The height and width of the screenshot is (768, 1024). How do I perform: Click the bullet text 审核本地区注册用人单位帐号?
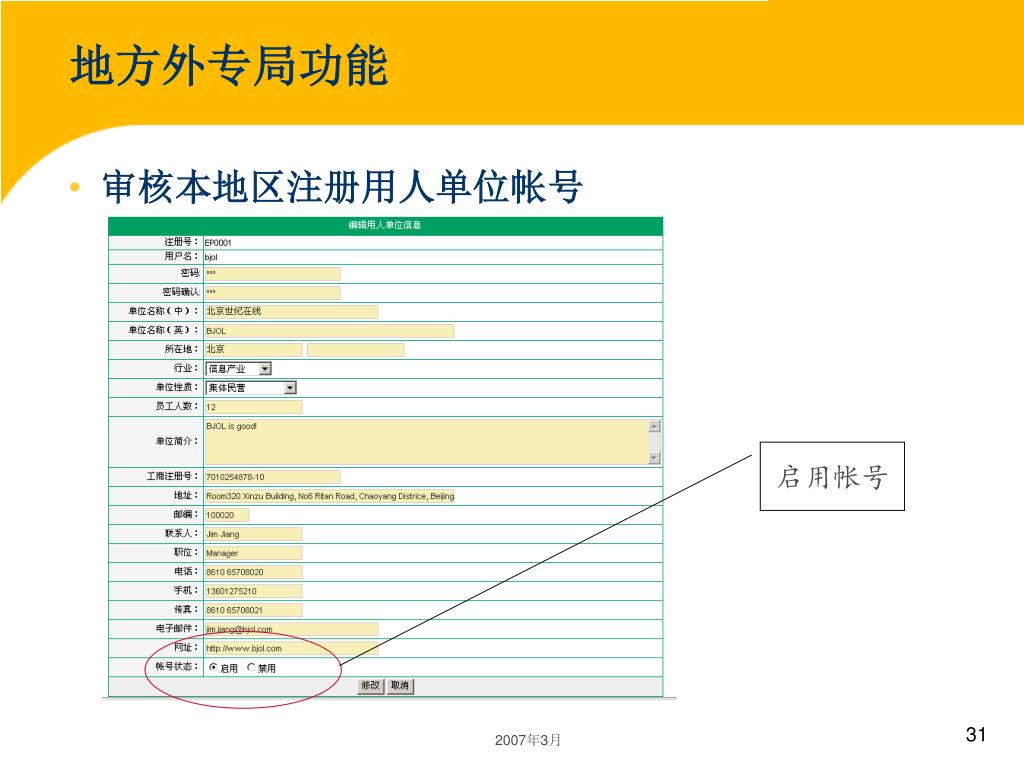coord(342,187)
